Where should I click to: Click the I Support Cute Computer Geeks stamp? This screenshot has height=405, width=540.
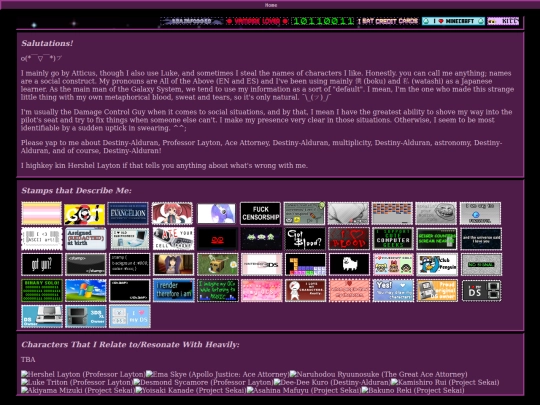click(393, 239)
